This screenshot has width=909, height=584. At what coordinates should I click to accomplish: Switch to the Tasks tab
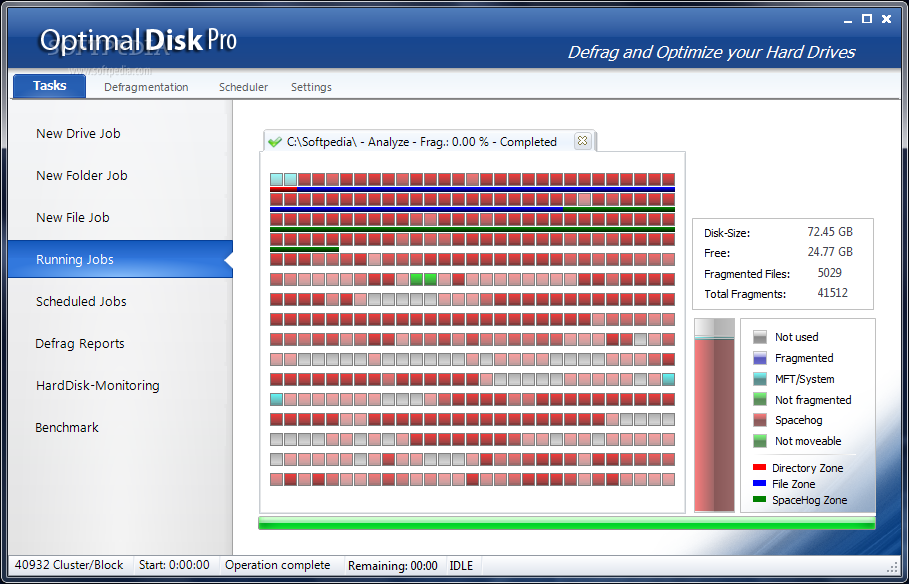[49, 86]
